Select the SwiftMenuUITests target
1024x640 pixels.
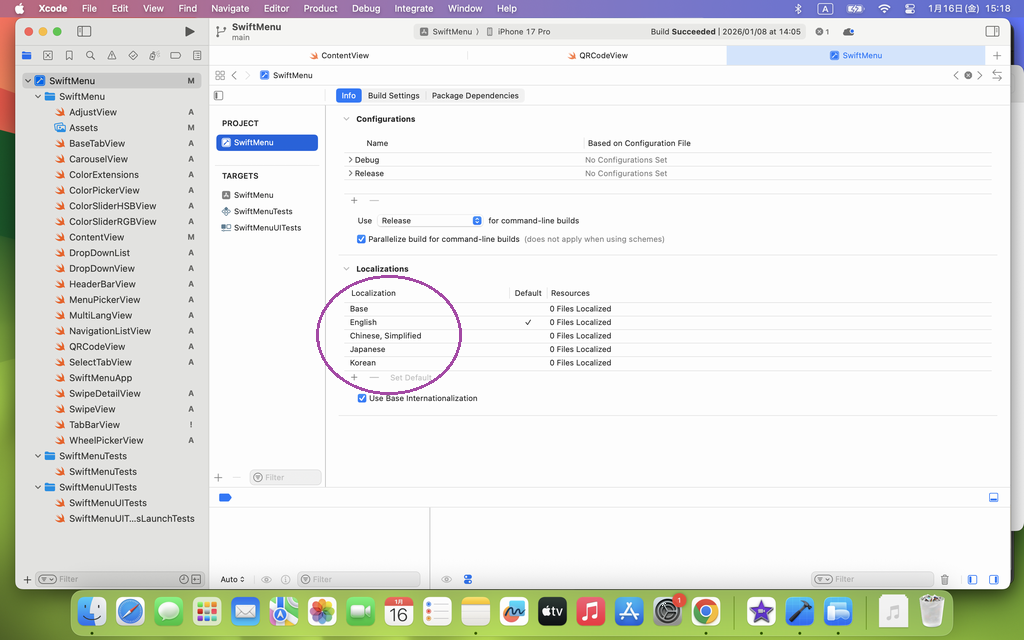coord(267,228)
